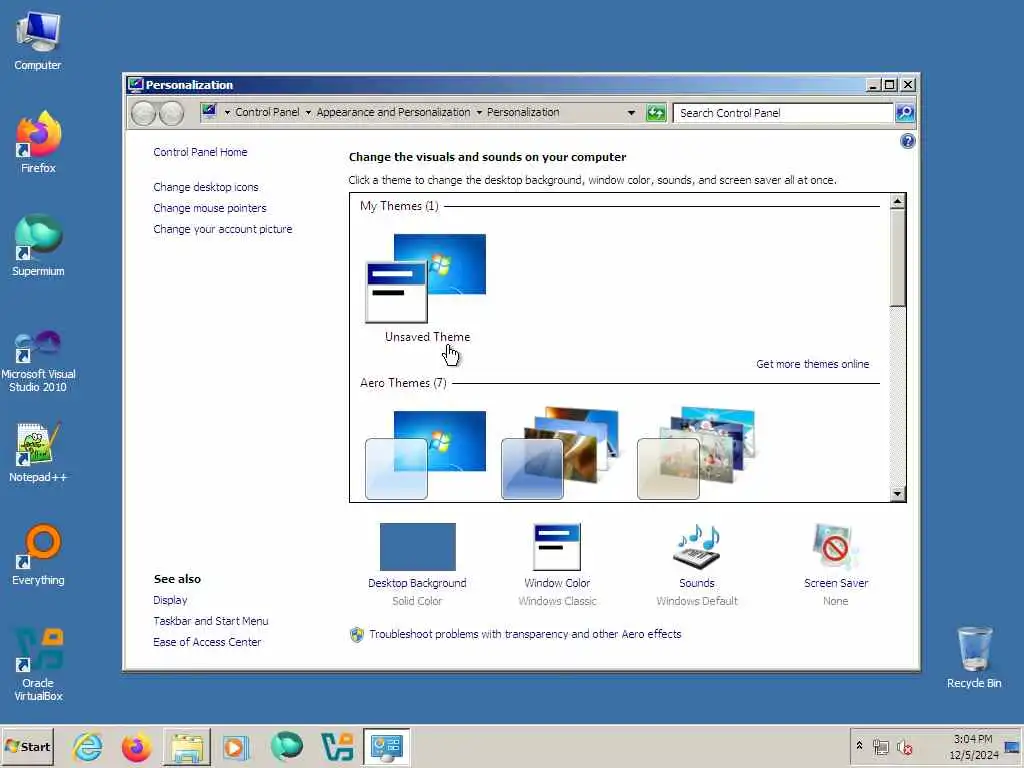Screen dimensions: 1024x768
Task: Click Get more themes online
Action: tap(812, 364)
